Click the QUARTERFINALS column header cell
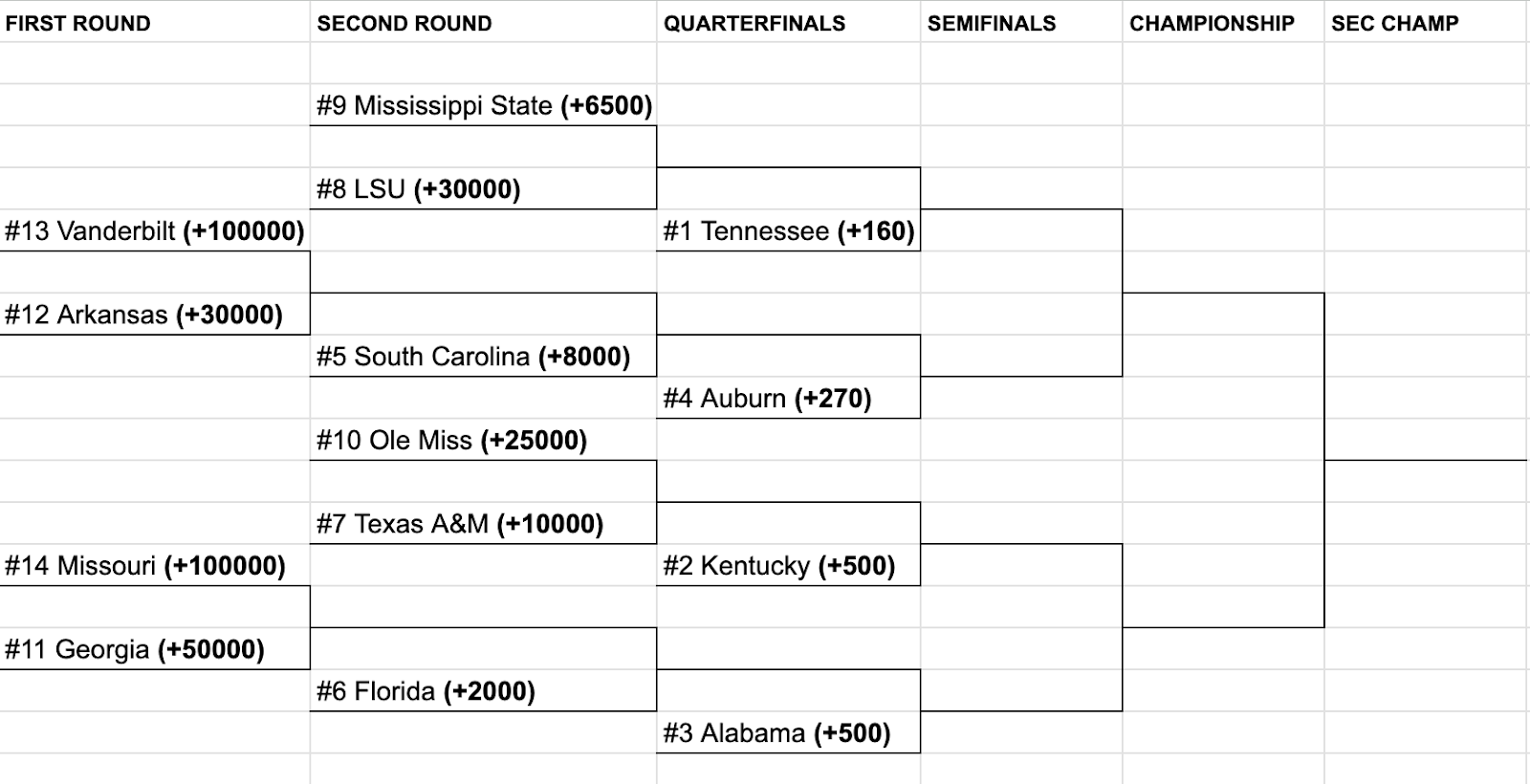 (x=789, y=22)
